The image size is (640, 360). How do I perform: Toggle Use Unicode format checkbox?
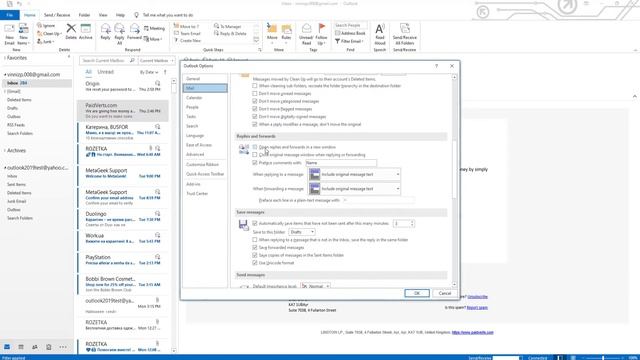click(x=255, y=263)
